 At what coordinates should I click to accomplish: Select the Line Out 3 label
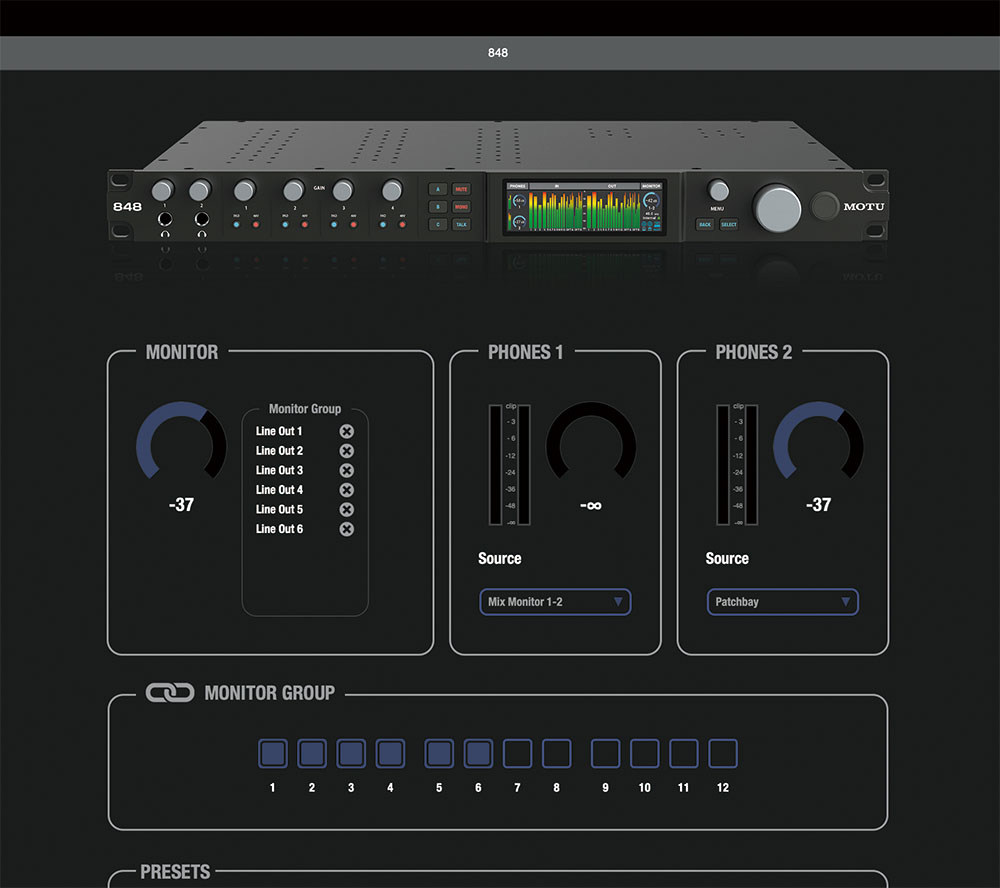click(x=279, y=470)
